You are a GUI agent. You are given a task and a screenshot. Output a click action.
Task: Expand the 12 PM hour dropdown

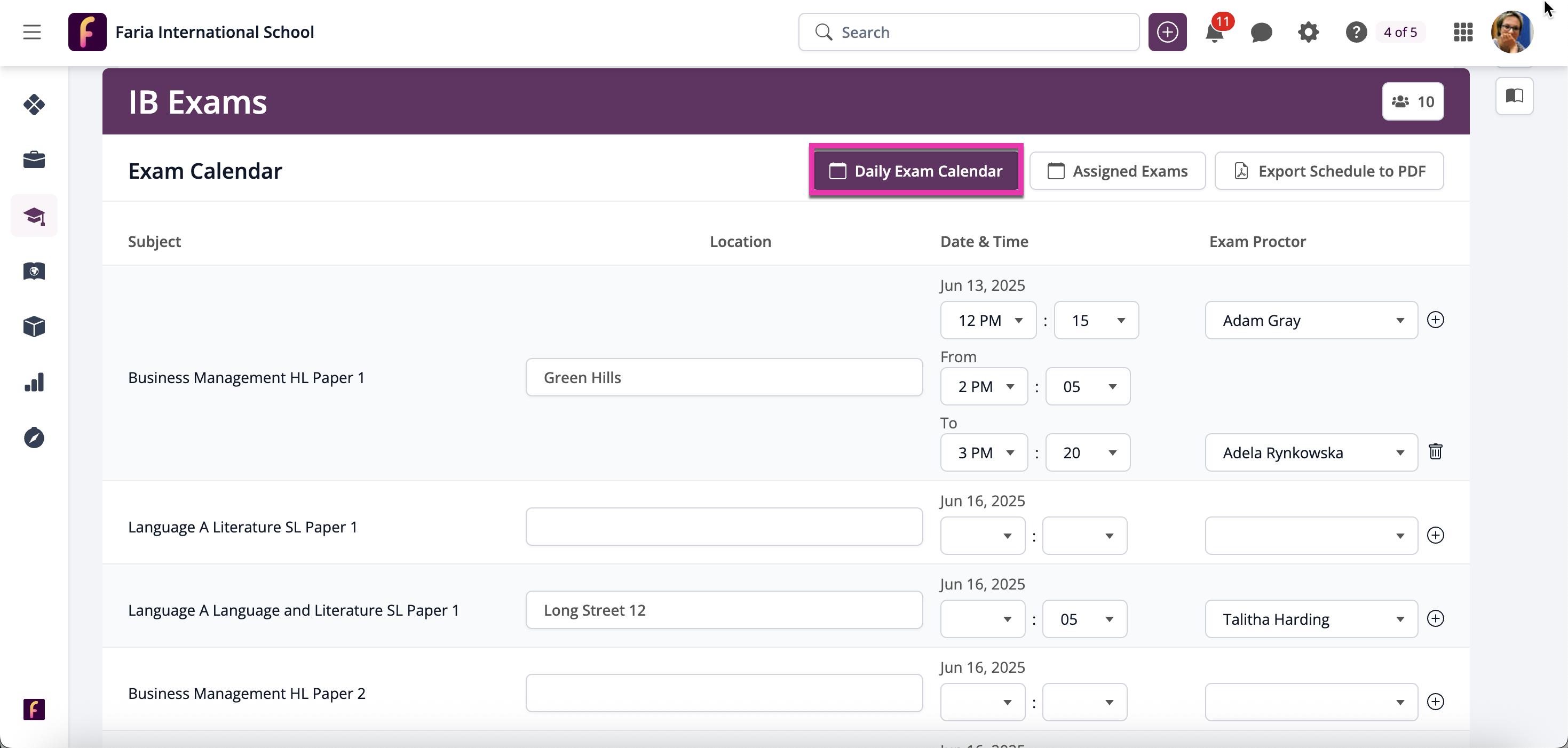tap(988, 320)
